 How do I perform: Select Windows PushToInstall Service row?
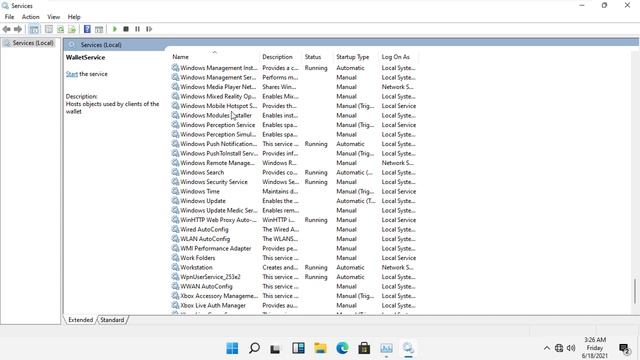(294, 153)
